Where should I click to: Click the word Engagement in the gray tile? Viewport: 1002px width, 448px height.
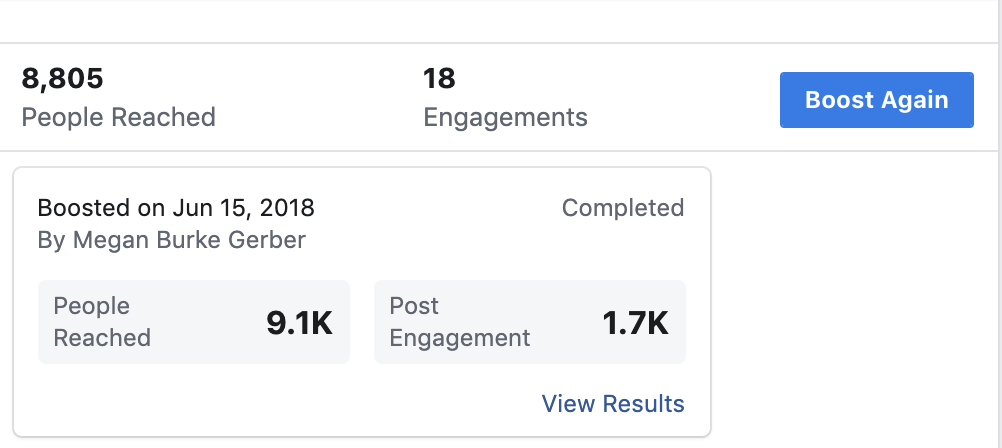pyautogui.click(x=460, y=338)
